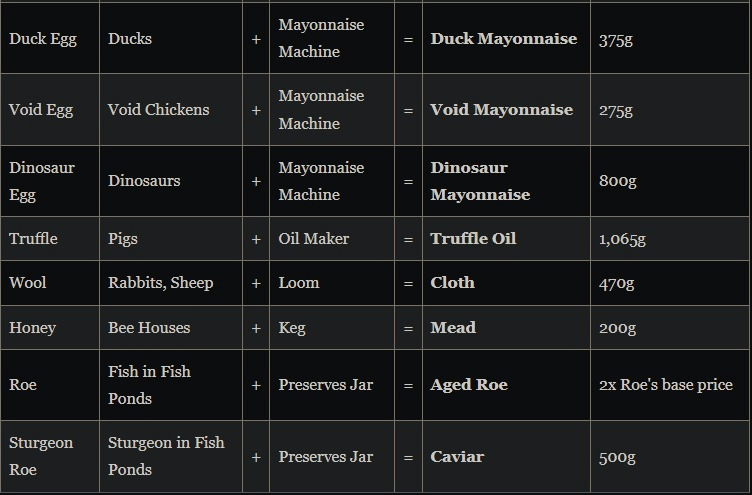The width and height of the screenshot is (752, 495).
Task: Click the Duck Mayonnaise product name
Action: [503, 39]
